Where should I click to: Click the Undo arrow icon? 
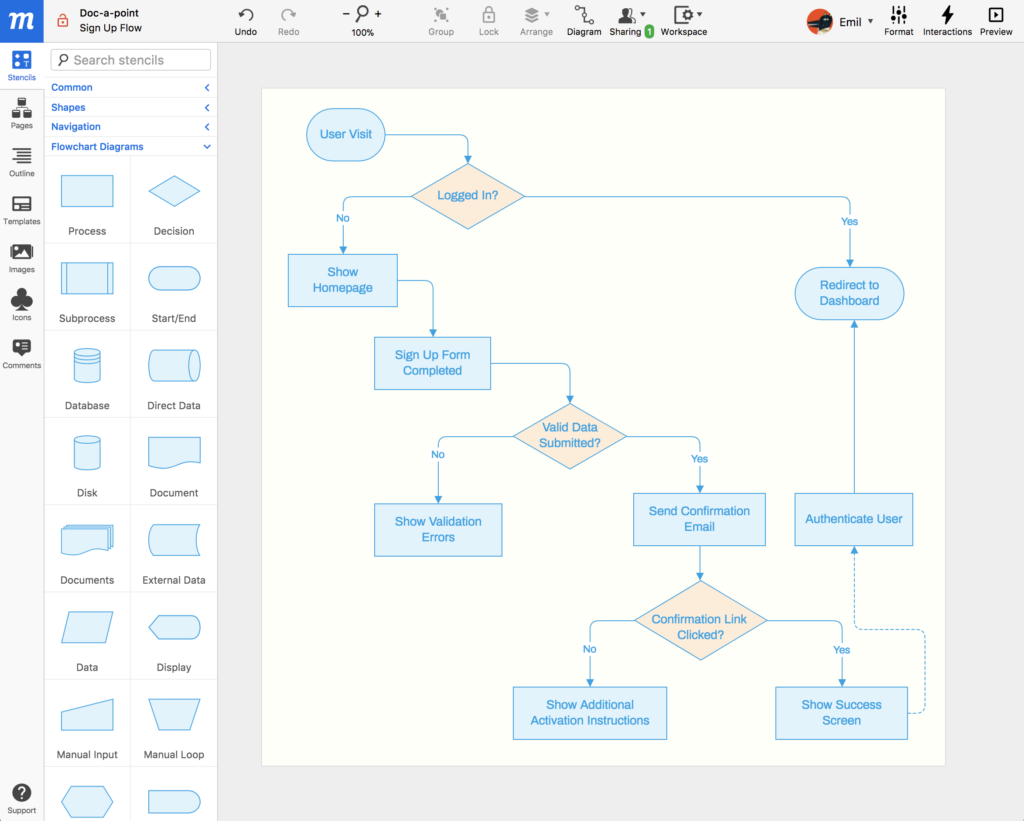246,15
